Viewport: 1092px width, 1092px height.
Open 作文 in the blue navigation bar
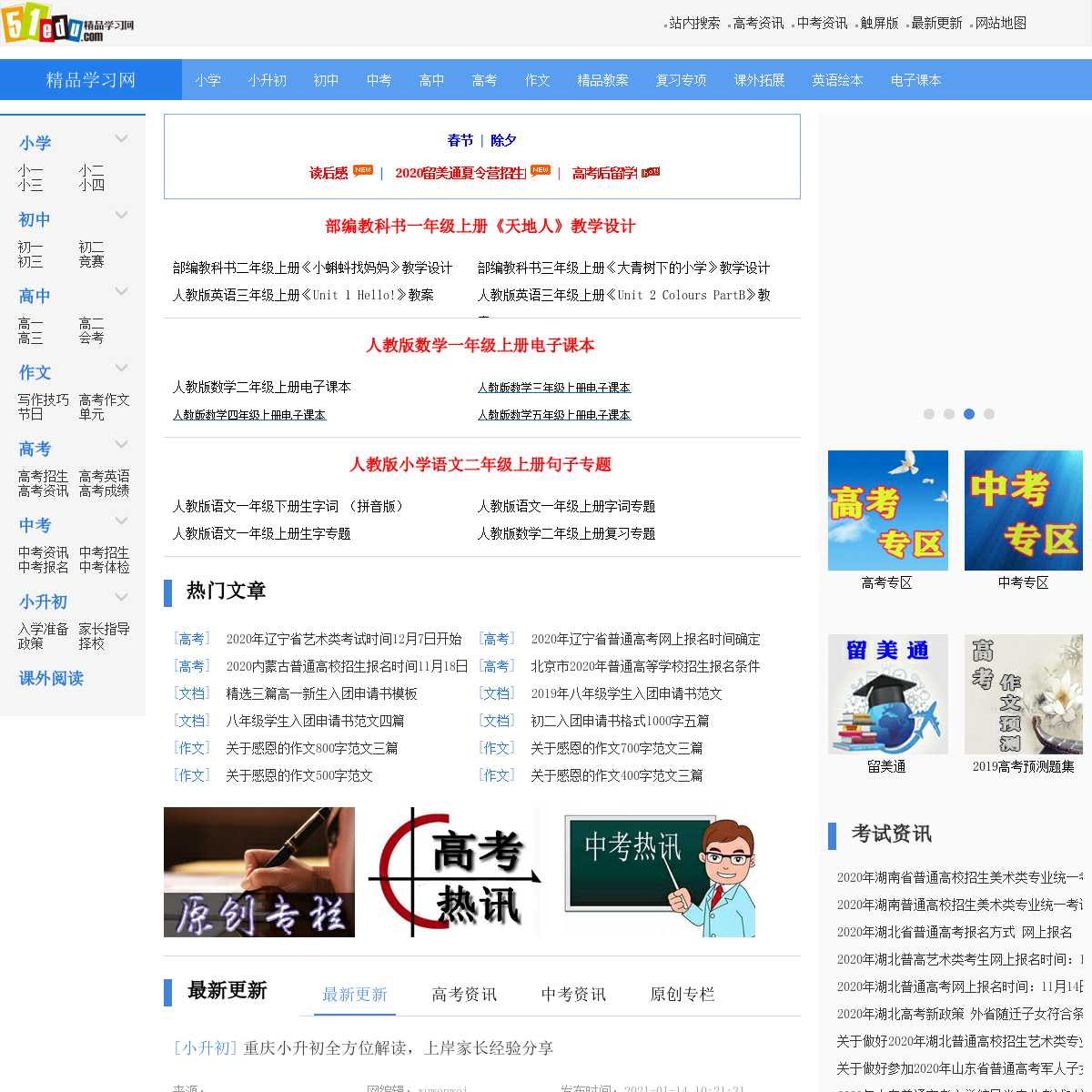point(537,80)
